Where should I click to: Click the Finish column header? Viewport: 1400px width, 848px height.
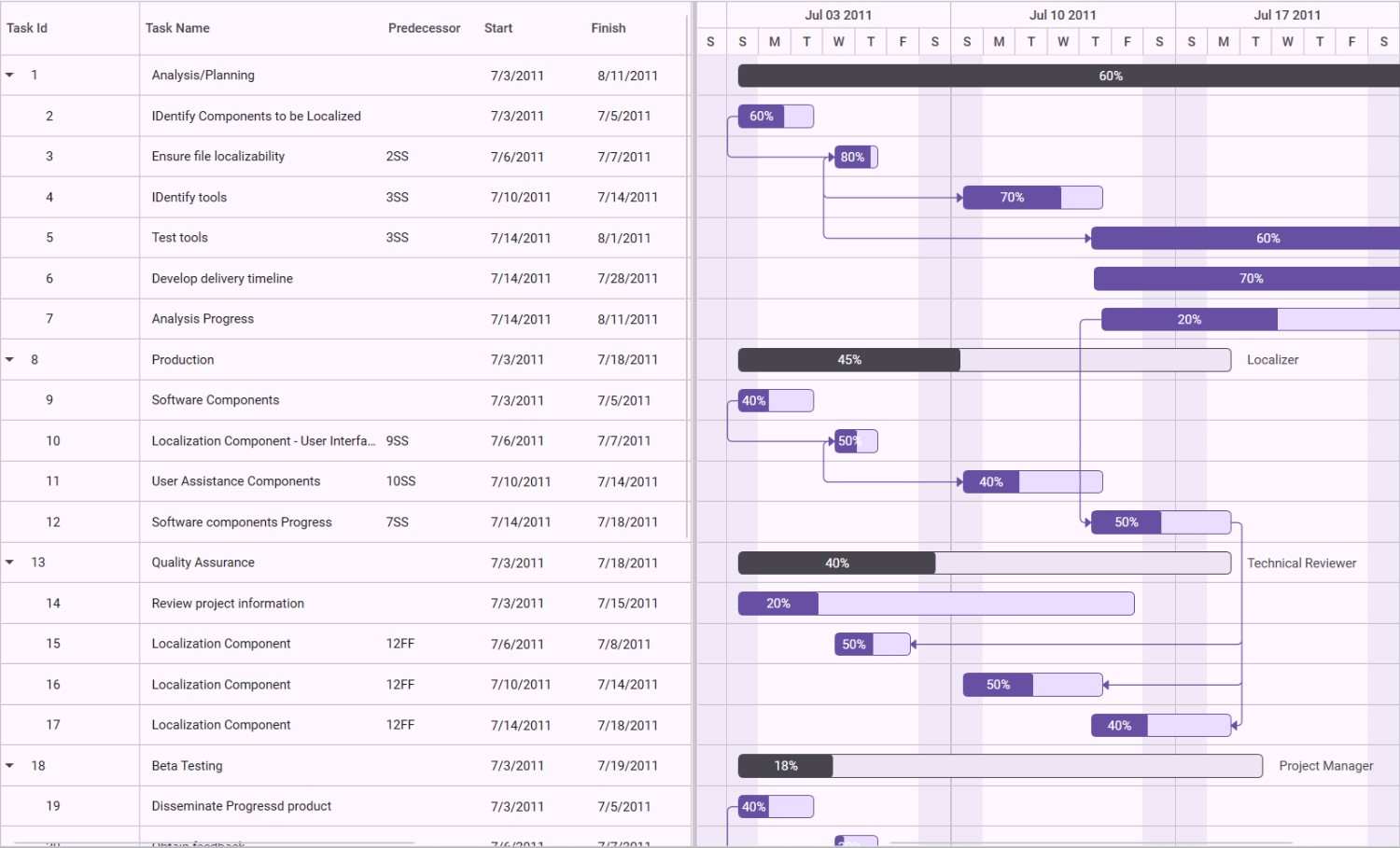tap(609, 28)
